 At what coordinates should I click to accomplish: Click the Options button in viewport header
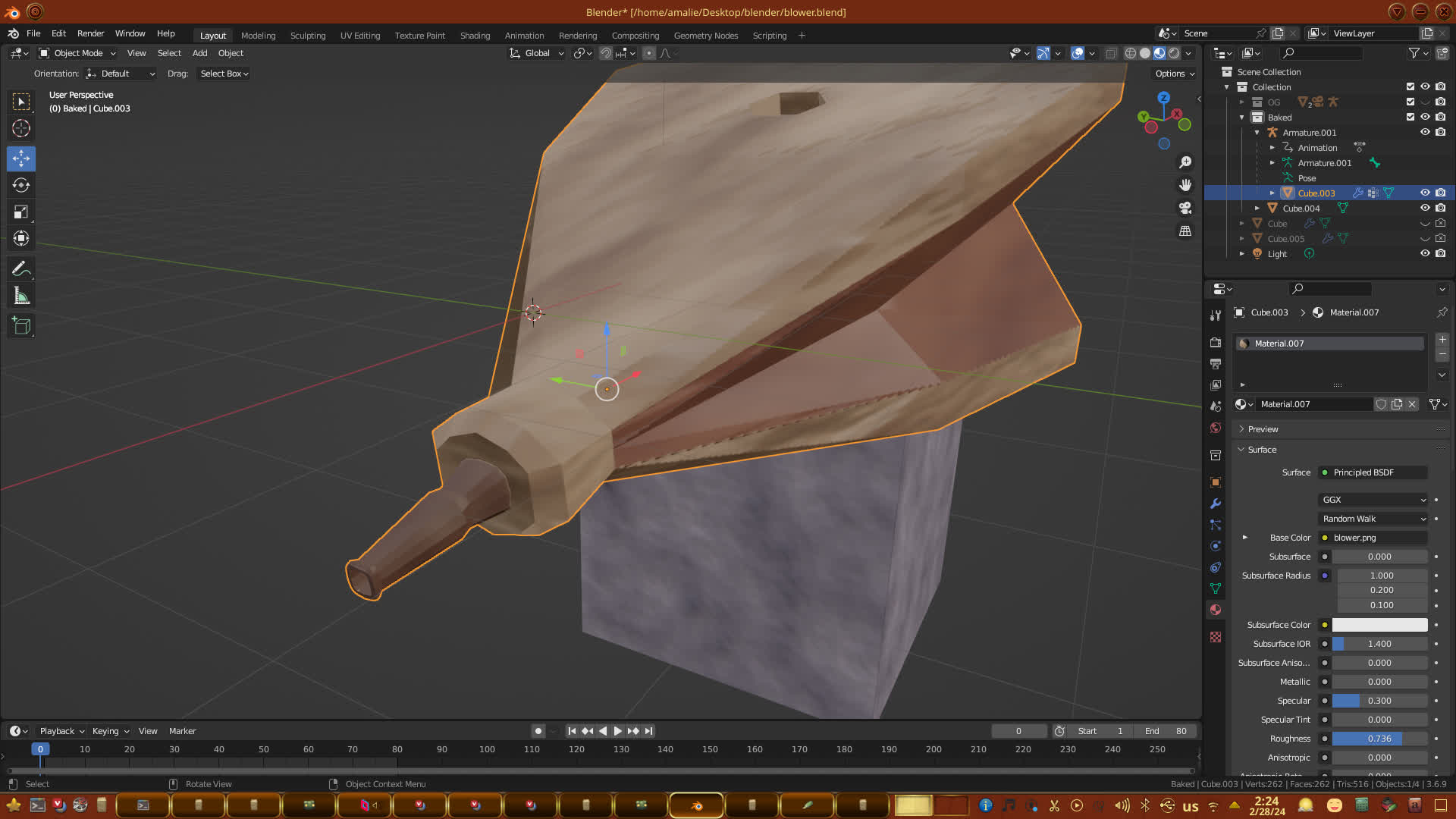tap(1174, 74)
